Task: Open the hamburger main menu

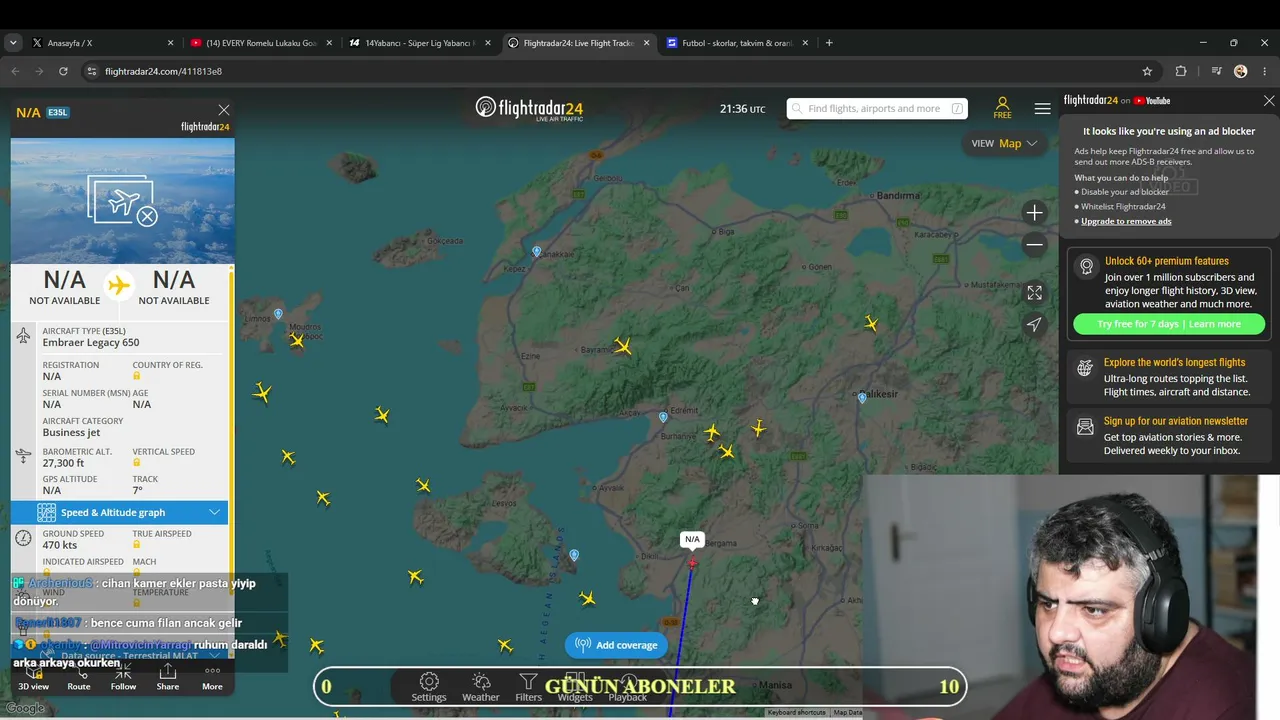Action: (x=1042, y=109)
